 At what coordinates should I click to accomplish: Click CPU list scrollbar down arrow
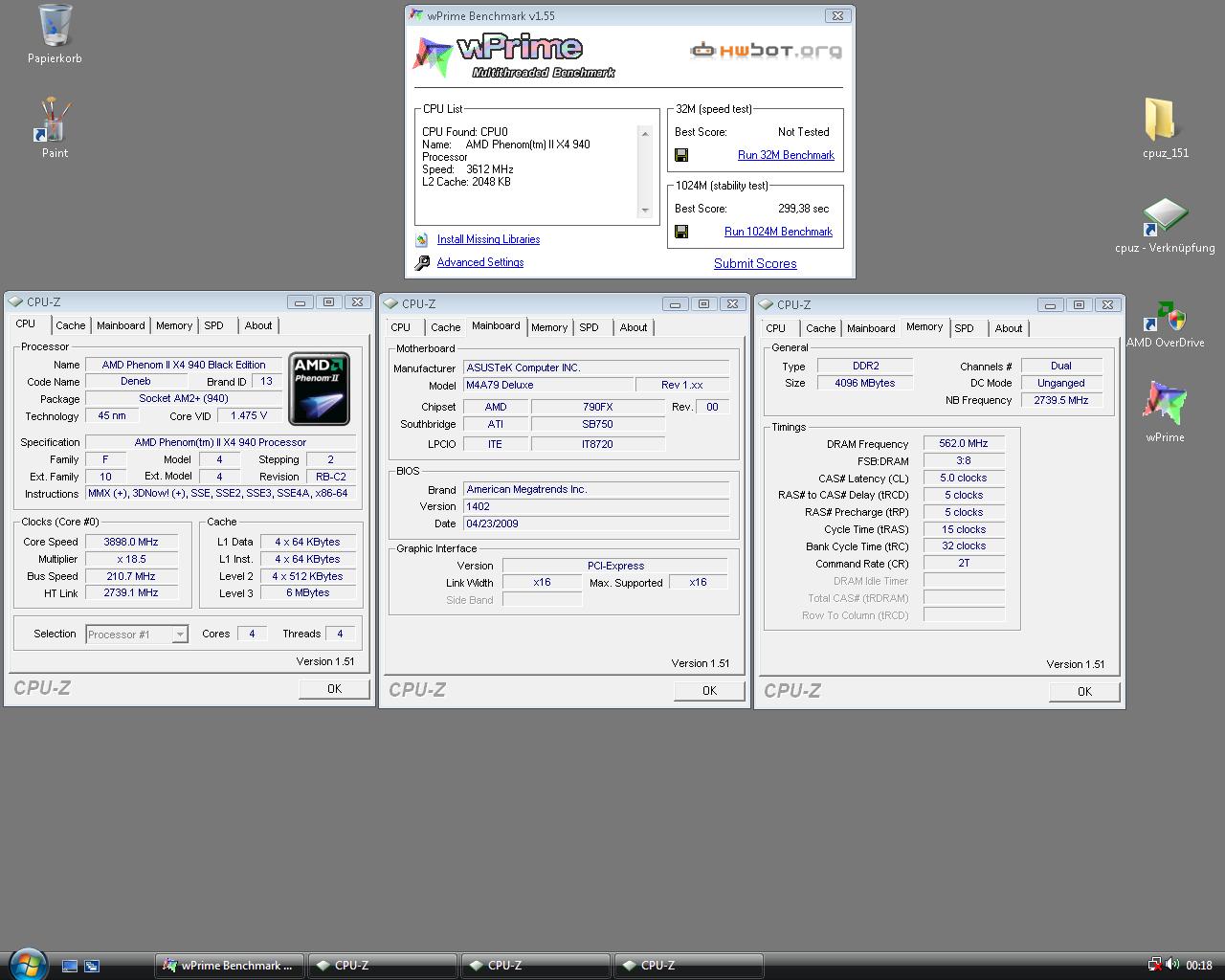click(x=645, y=211)
